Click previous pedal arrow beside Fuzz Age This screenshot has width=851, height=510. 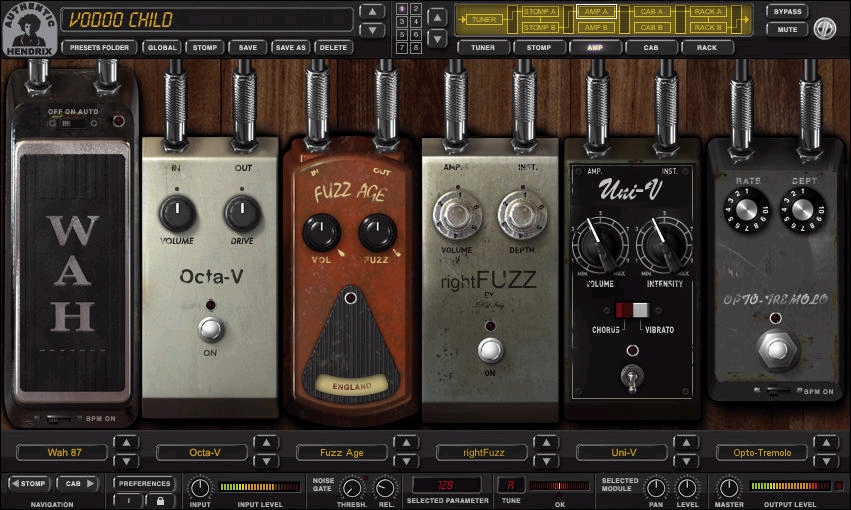click(407, 443)
